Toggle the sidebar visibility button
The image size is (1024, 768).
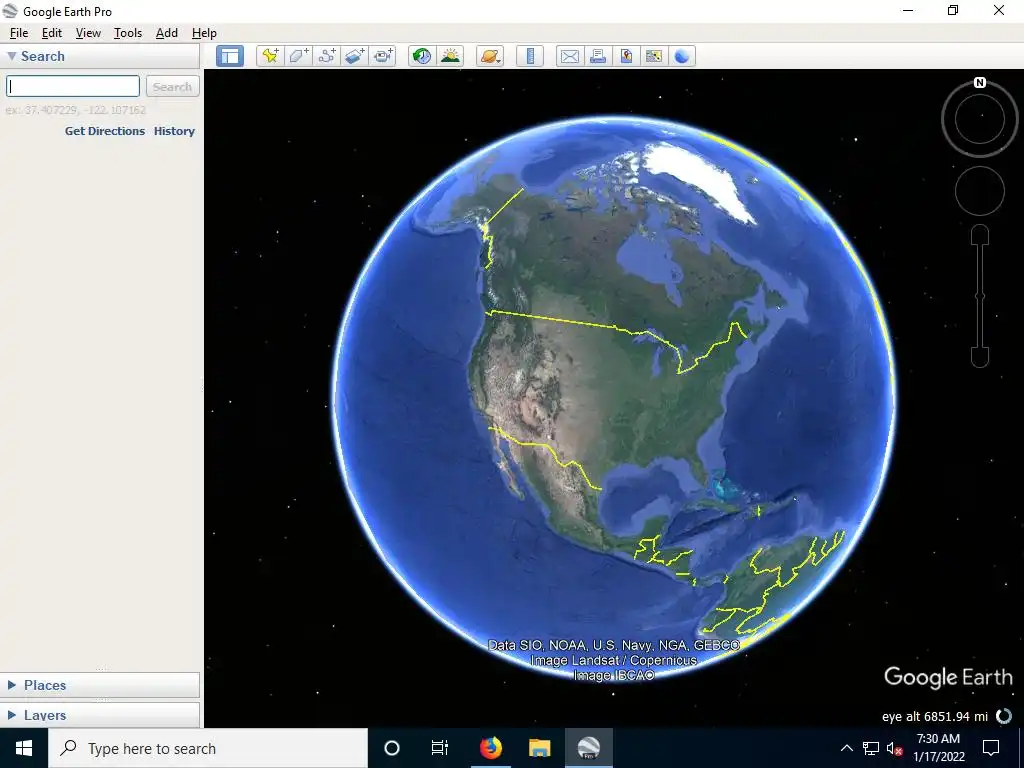(x=230, y=56)
